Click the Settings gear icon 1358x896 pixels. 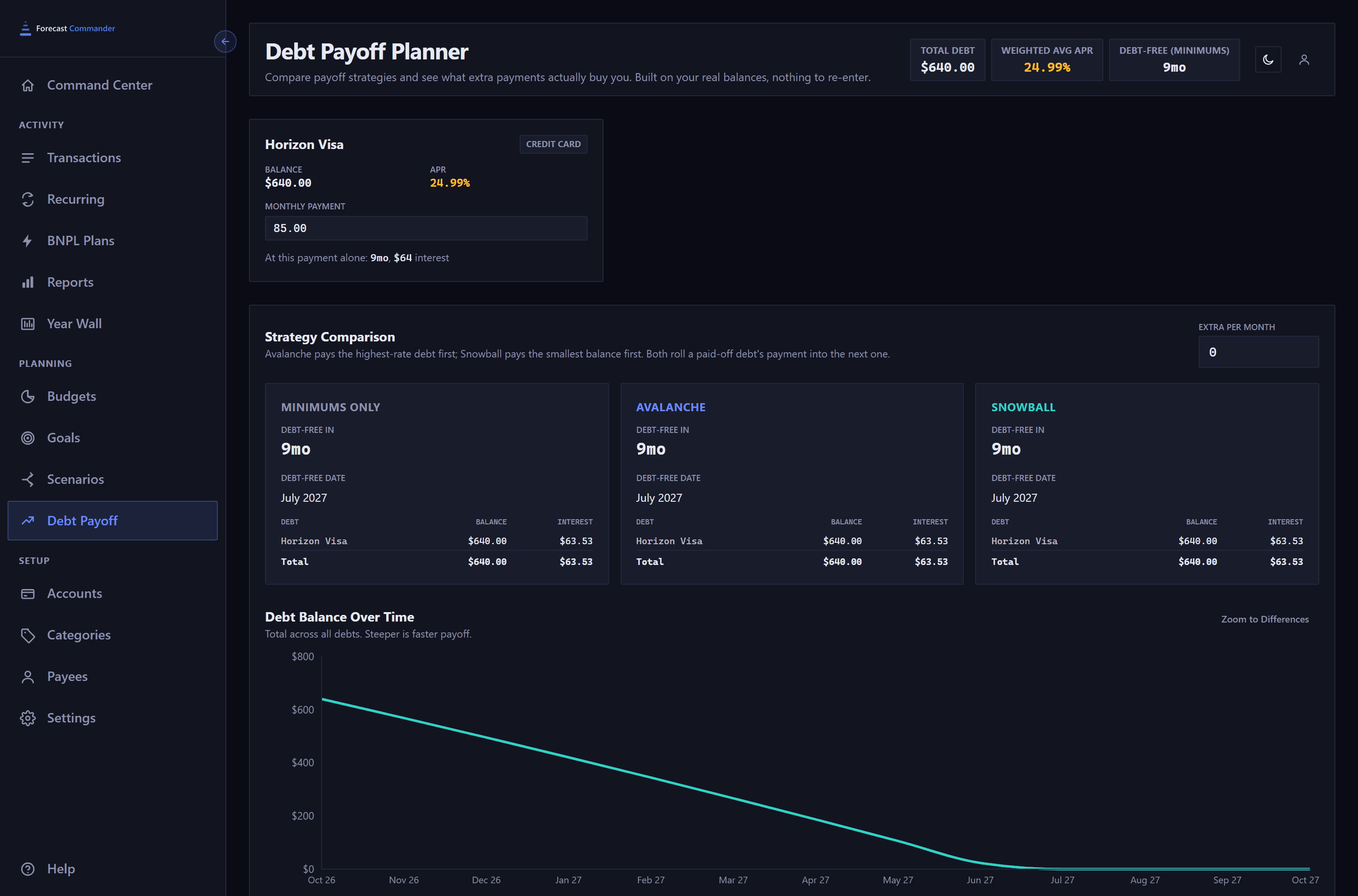pyautogui.click(x=27, y=718)
